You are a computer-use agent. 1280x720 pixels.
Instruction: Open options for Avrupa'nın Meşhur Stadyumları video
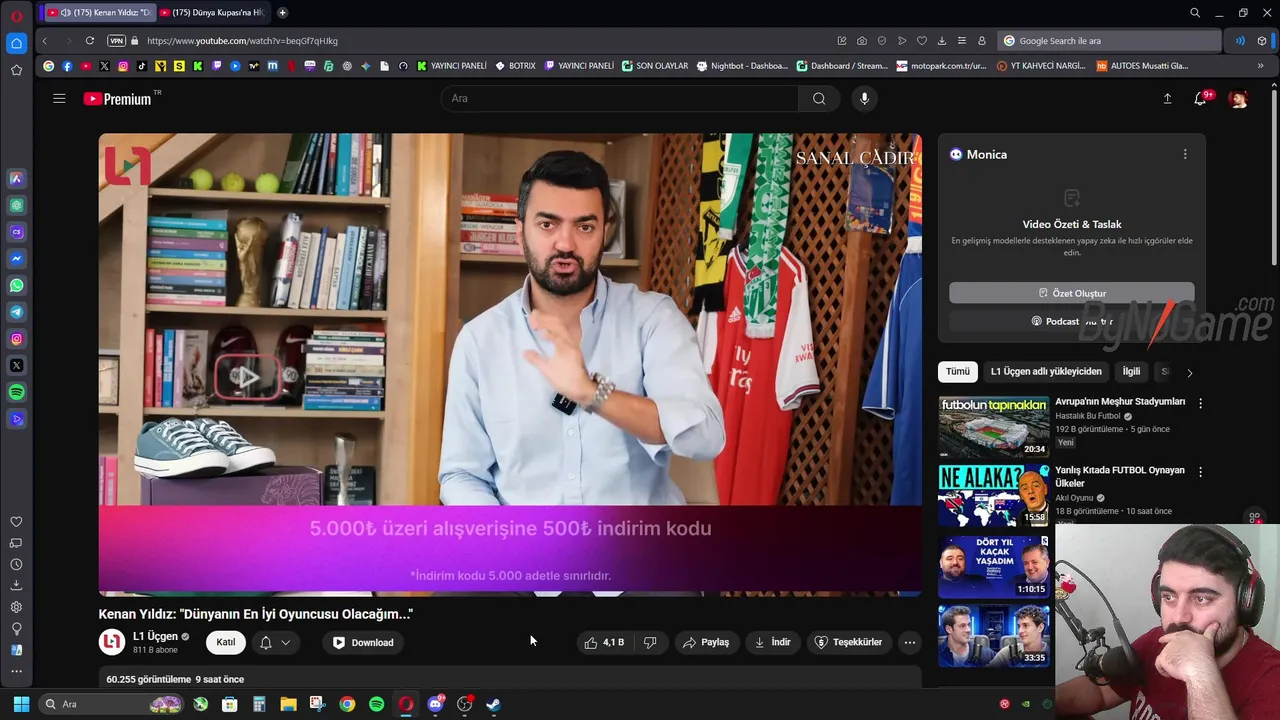1201,403
